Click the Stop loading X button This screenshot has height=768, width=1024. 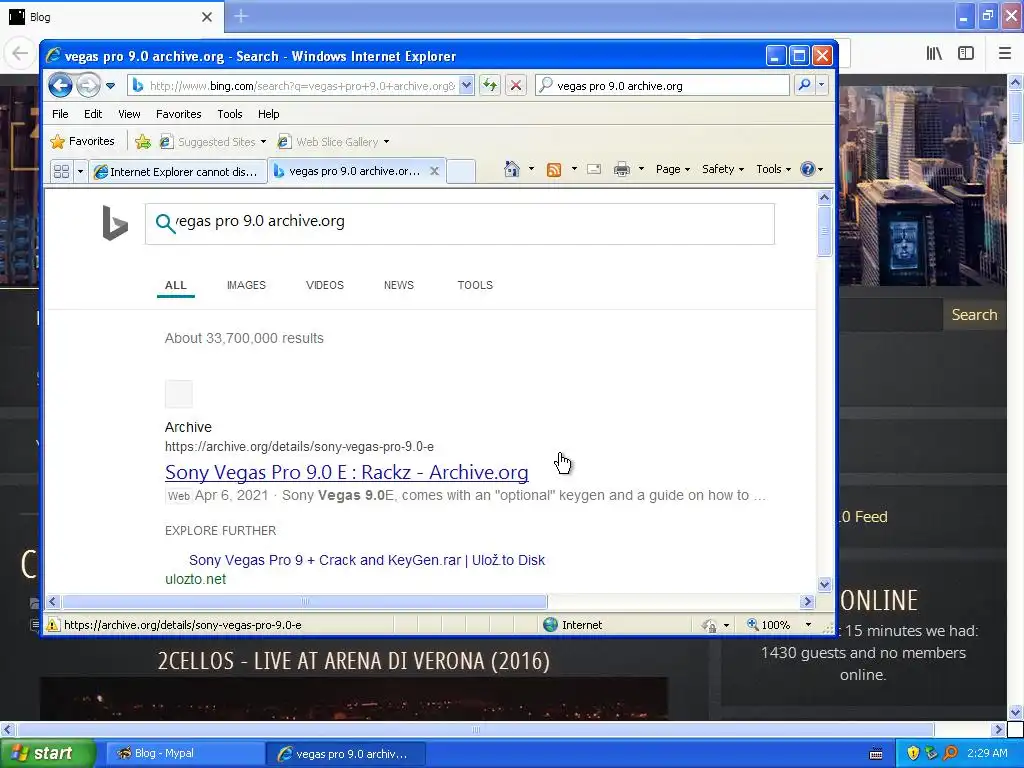tap(515, 85)
